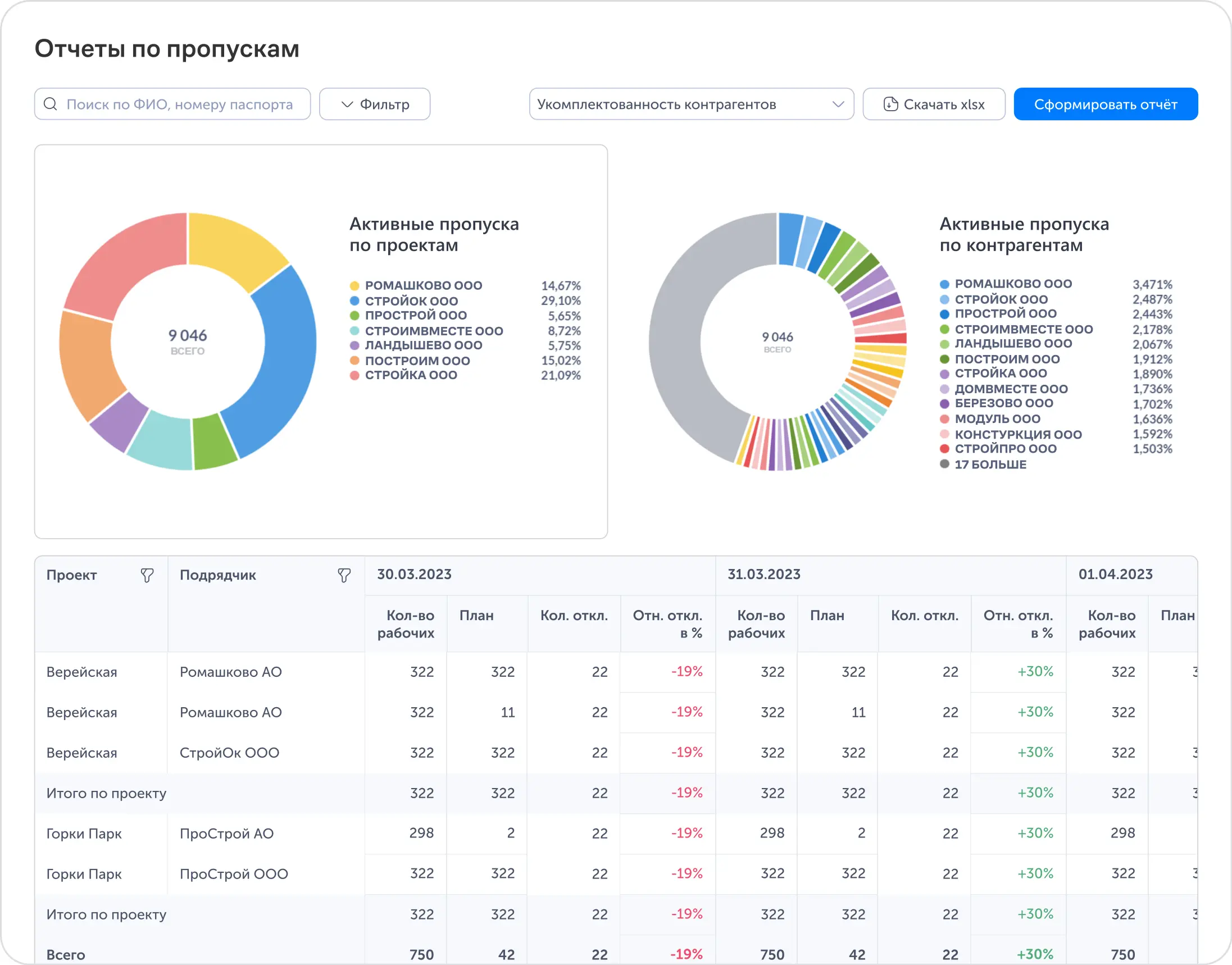Click the БЕРЕЗОВО ООО entry in the contractors legend
1232x965 pixels.
1004,403
